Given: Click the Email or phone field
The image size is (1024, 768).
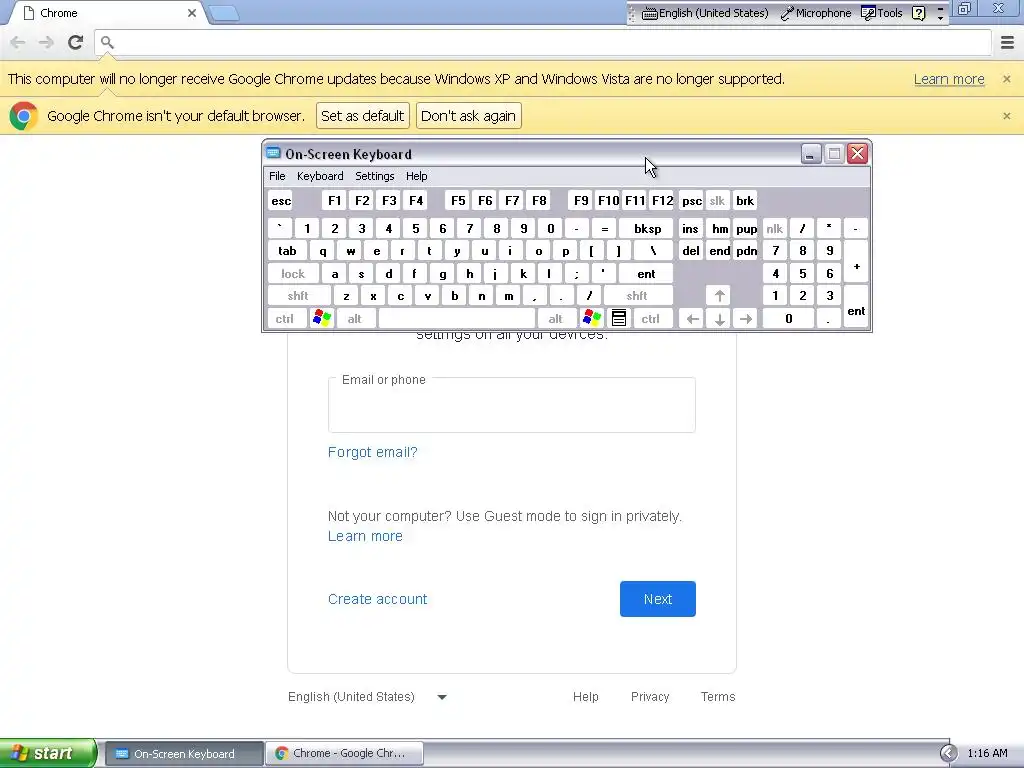Looking at the screenshot, I should click(x=512, y=404).
